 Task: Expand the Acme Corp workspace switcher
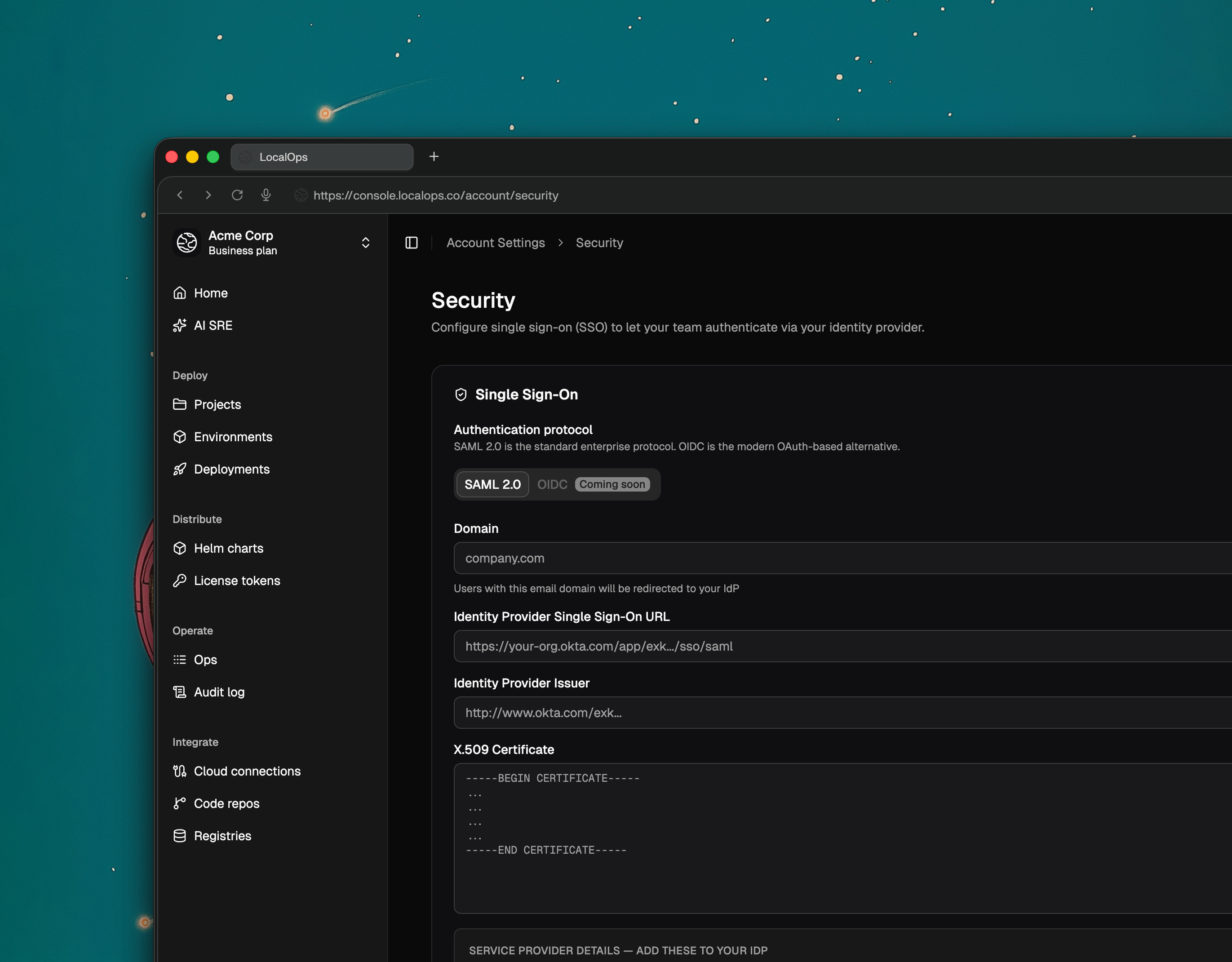point(365,243)
